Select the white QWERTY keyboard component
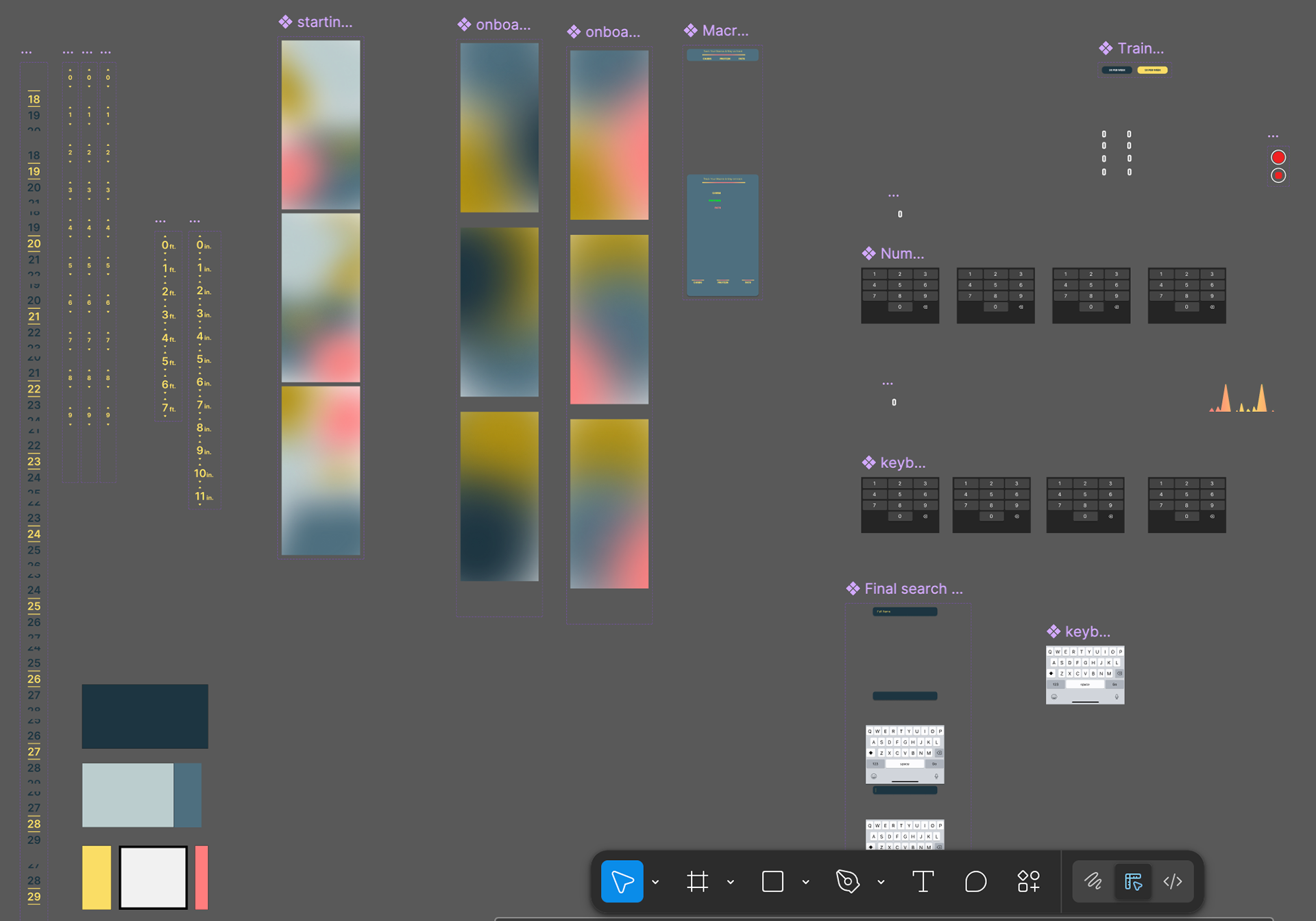 1084,675
